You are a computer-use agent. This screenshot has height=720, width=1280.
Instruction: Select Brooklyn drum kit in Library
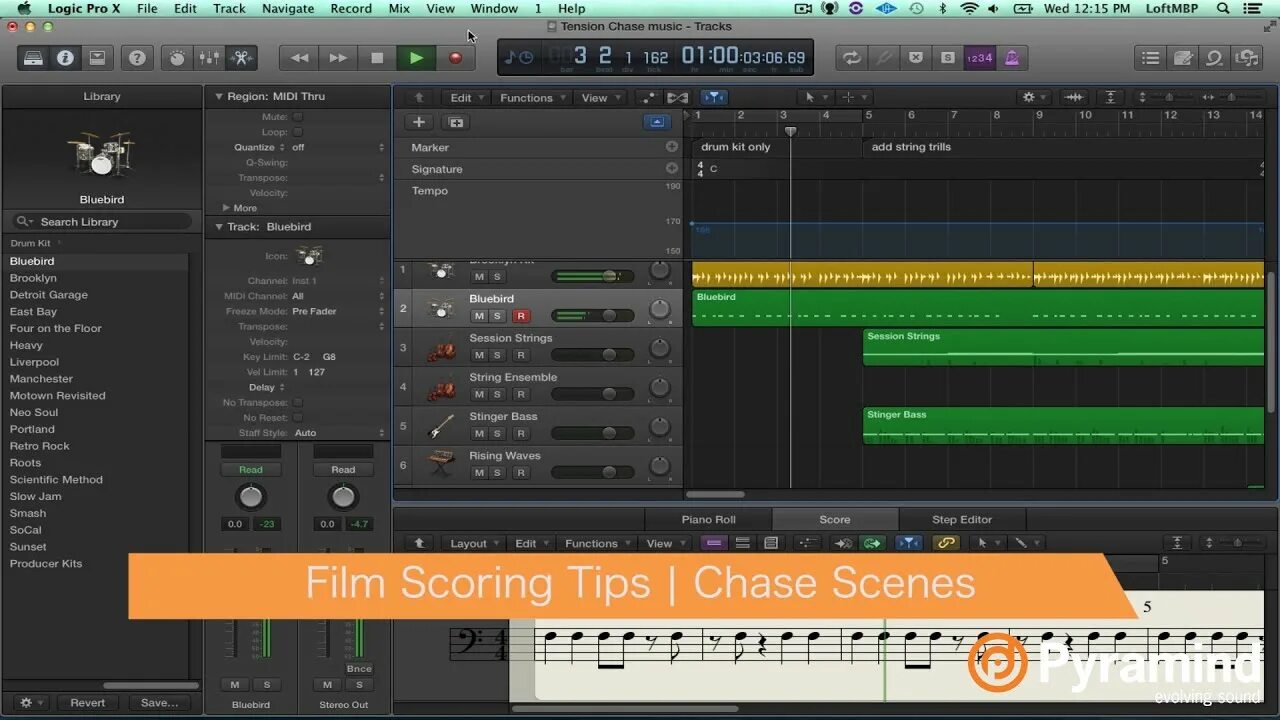tap(33, 278)
